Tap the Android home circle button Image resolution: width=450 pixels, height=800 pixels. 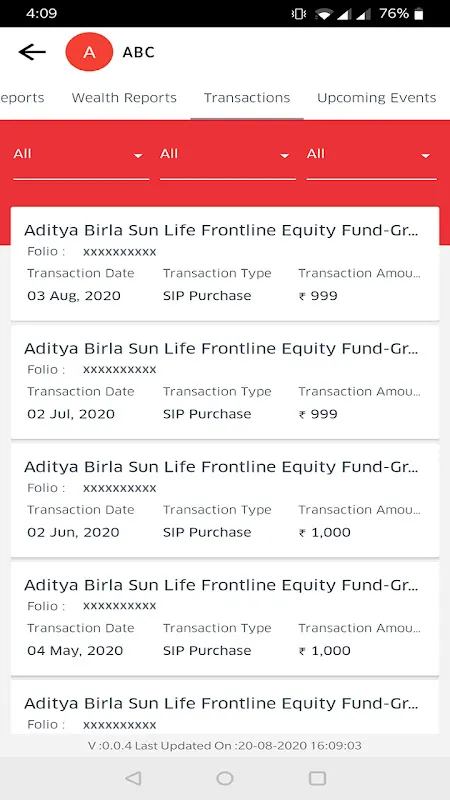[x=224, y=778]
